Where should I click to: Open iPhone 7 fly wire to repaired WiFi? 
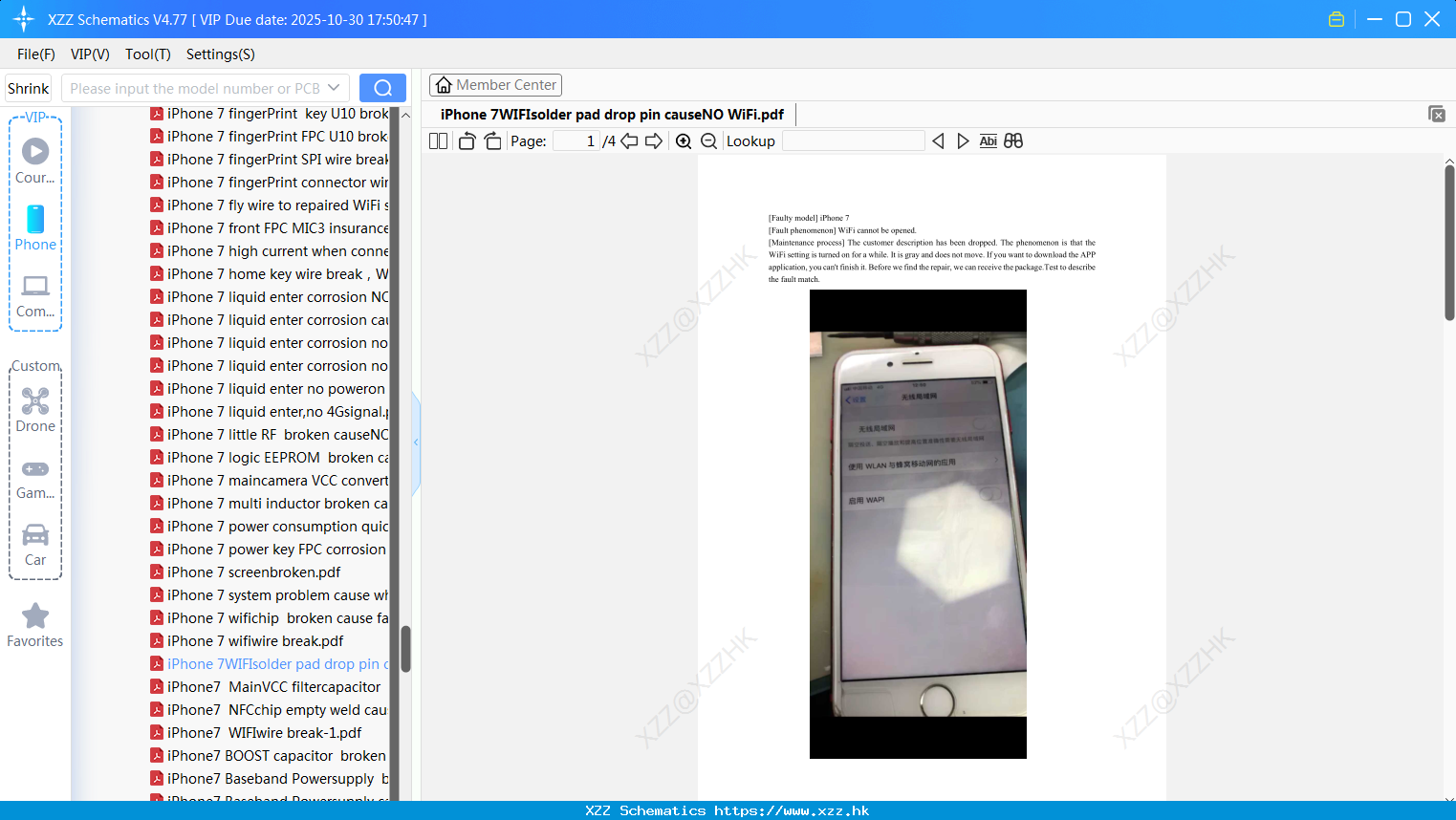point(270,205)
